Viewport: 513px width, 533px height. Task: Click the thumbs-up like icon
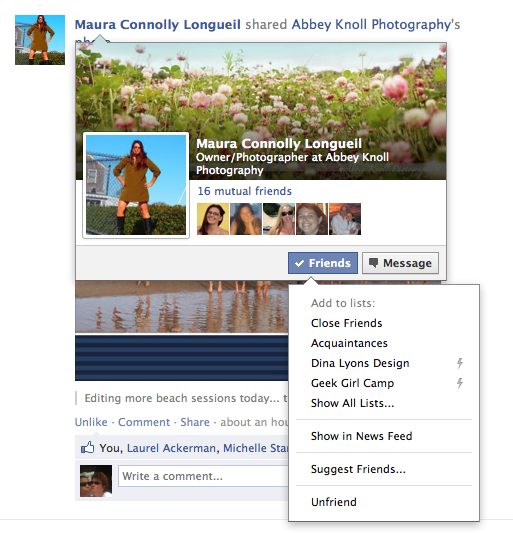tap(87, 448)
